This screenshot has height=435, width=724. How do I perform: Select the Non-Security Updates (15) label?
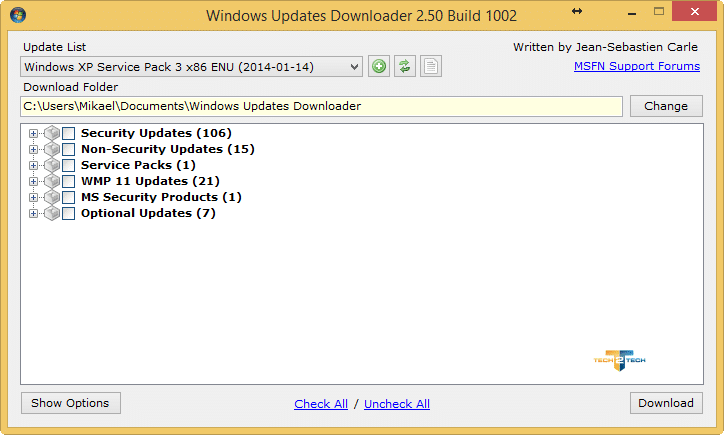168,149
